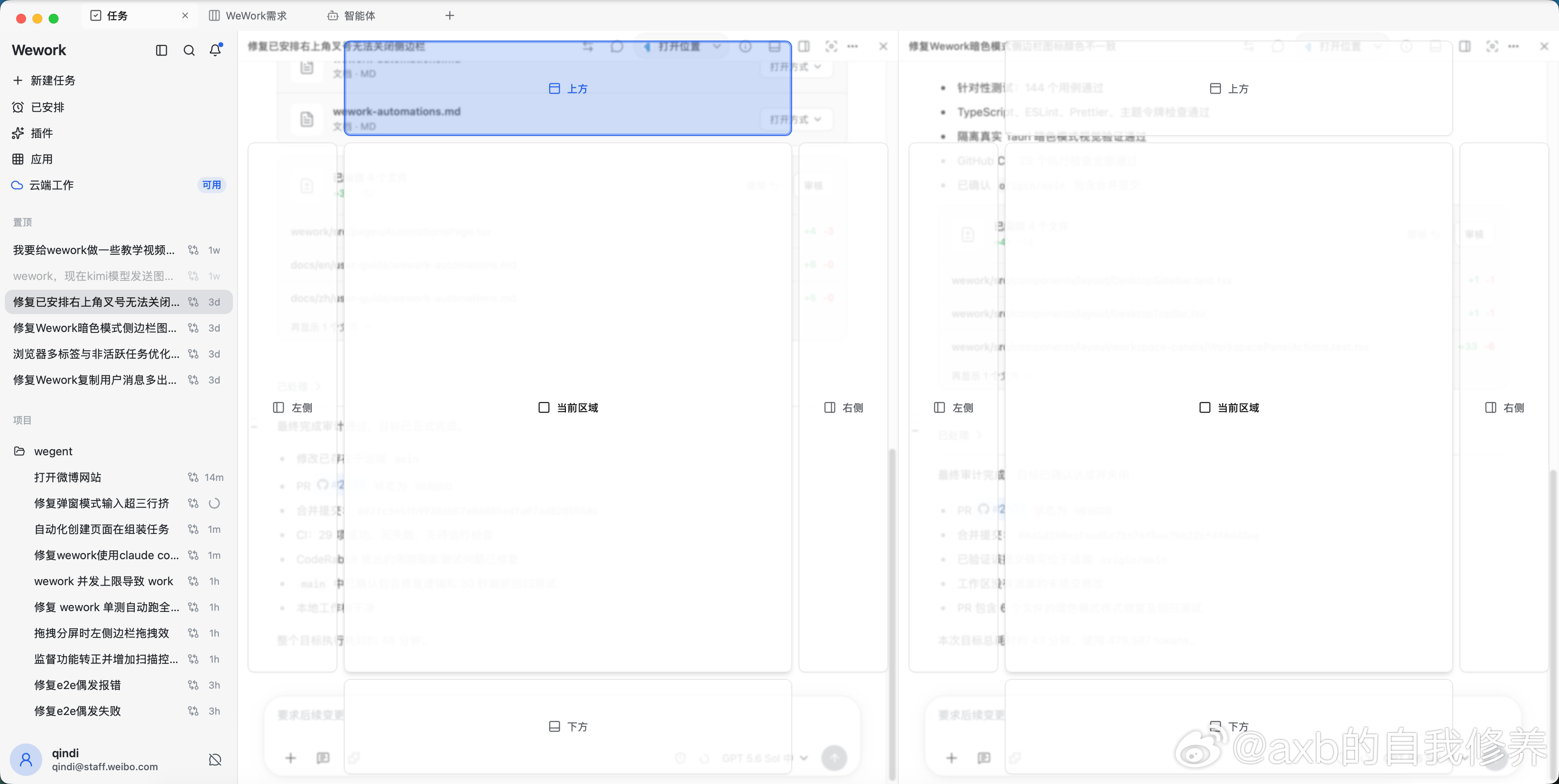The width and height of the screenshot is (1559, 784).
Task: Close the 修复Wework暗色模式 pane
Action: (x=1544, y=47)
